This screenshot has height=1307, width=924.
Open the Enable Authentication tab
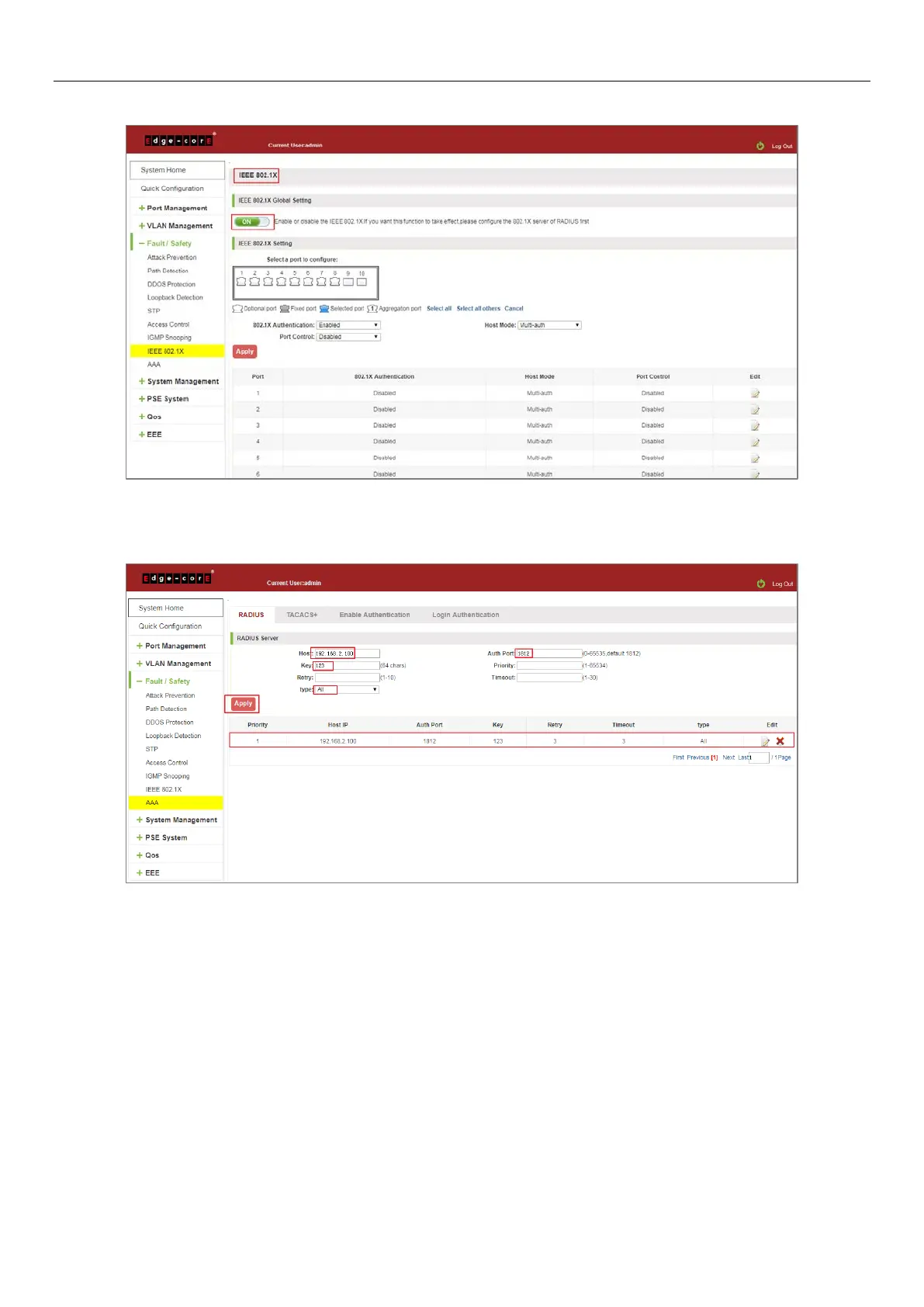375,615
